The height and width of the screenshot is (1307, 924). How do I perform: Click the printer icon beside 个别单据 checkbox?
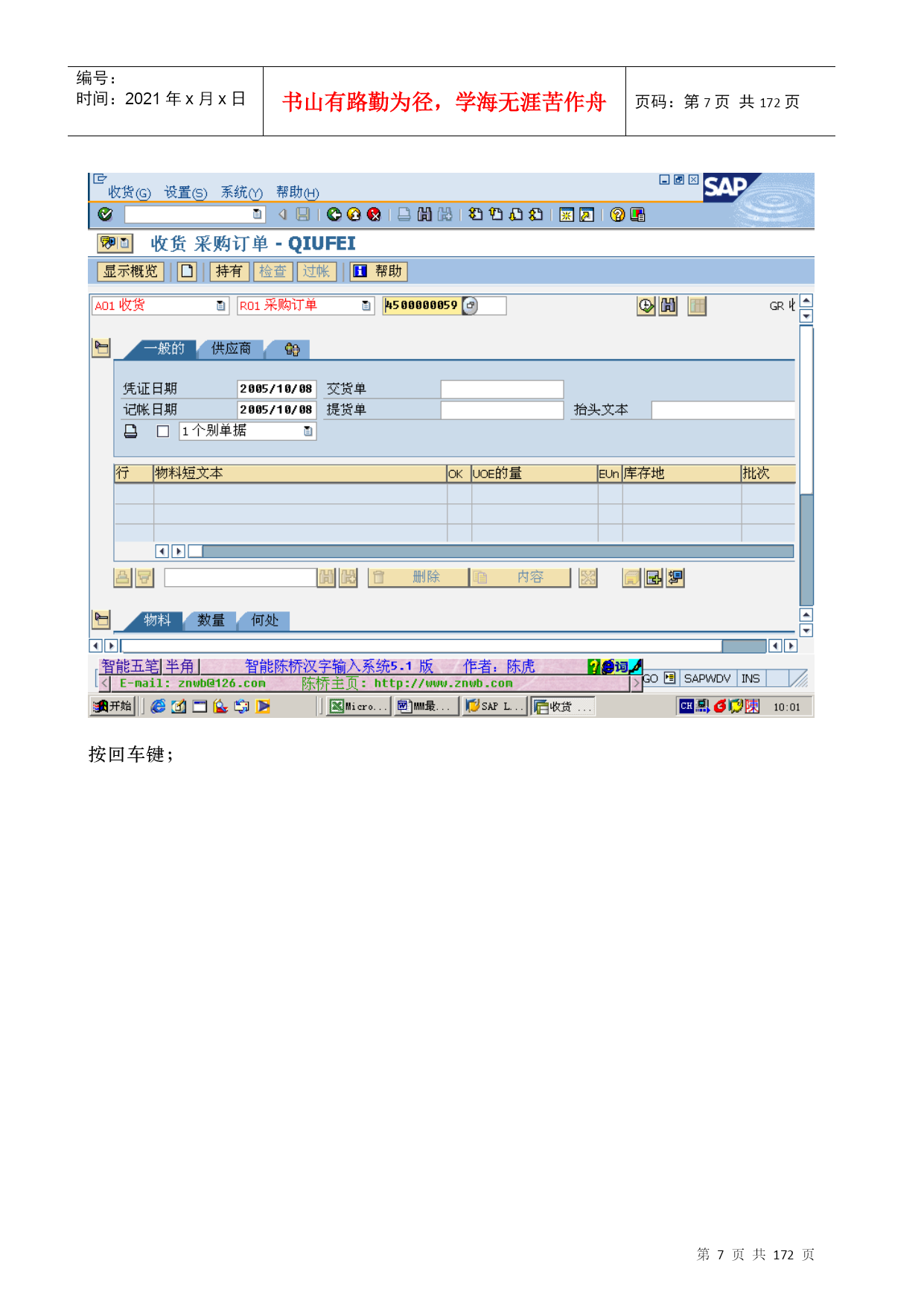pyautogui.click(x=131, y=431)
